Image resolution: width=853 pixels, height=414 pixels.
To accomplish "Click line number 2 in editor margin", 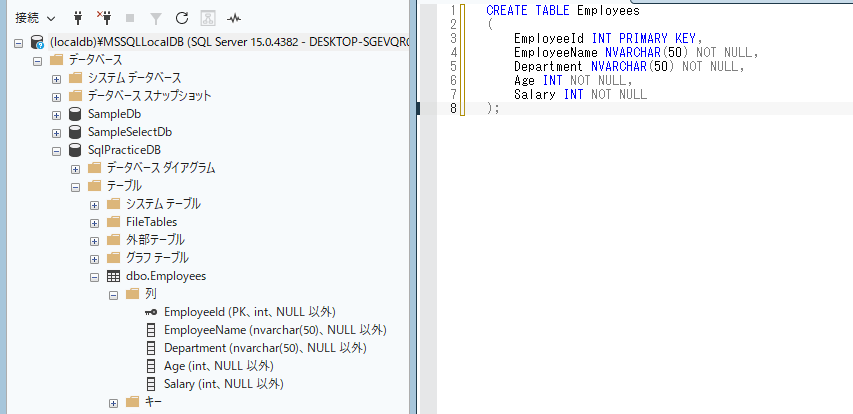I will coord(454,24).
